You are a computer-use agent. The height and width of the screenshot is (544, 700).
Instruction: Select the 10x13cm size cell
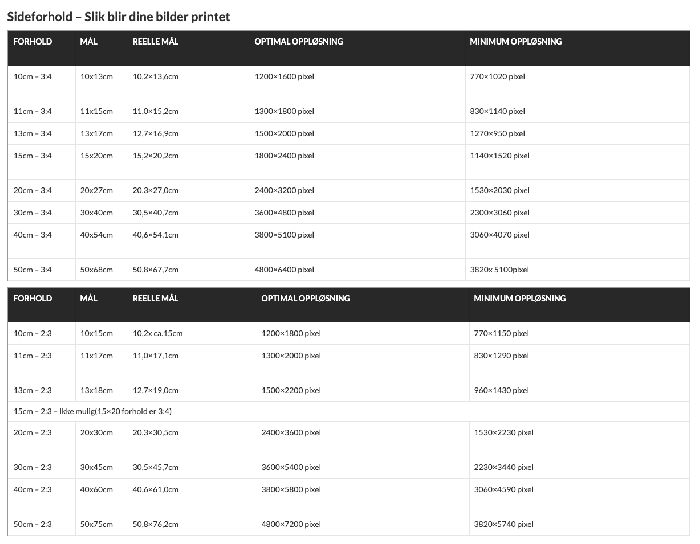pos(96,76)
